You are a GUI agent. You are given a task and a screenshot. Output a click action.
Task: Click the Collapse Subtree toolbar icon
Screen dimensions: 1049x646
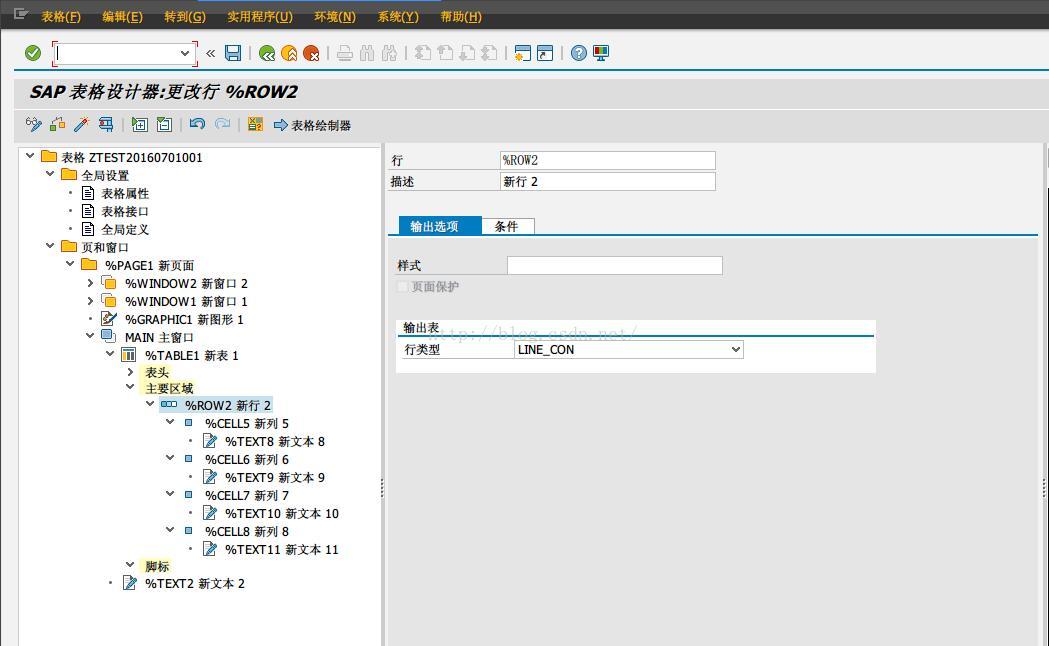click(x=164, y=124)
